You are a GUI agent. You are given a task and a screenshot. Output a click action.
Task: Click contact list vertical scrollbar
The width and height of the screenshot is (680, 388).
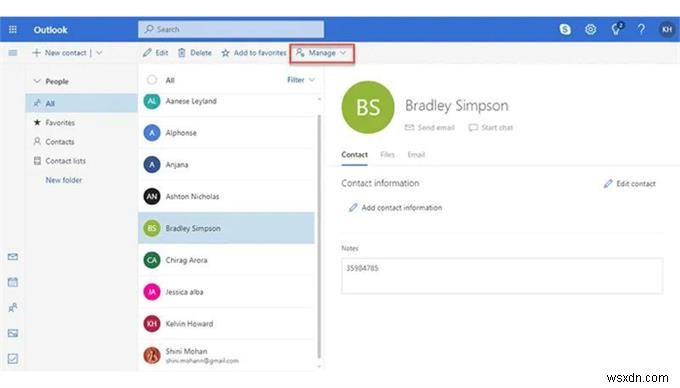319,236
